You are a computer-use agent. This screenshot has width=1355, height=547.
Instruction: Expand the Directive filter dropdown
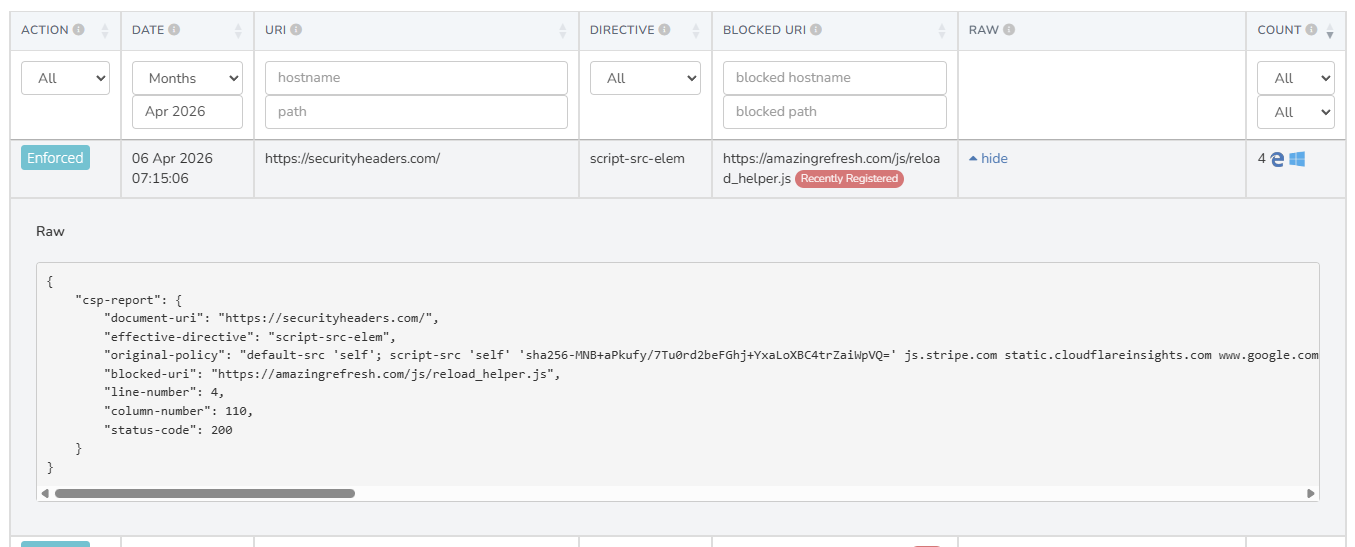point(645,78)
